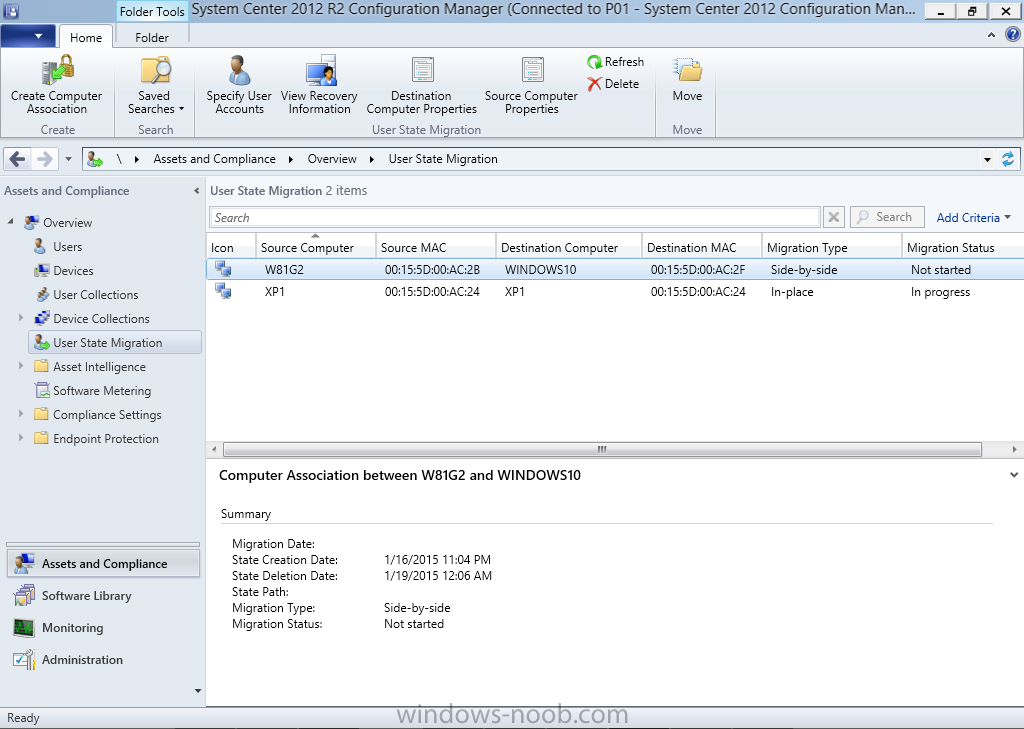The height and width of the screenshot is (729, 1024).
Task: Select the Folder Tools contextual tab
Action: [152, 12]
